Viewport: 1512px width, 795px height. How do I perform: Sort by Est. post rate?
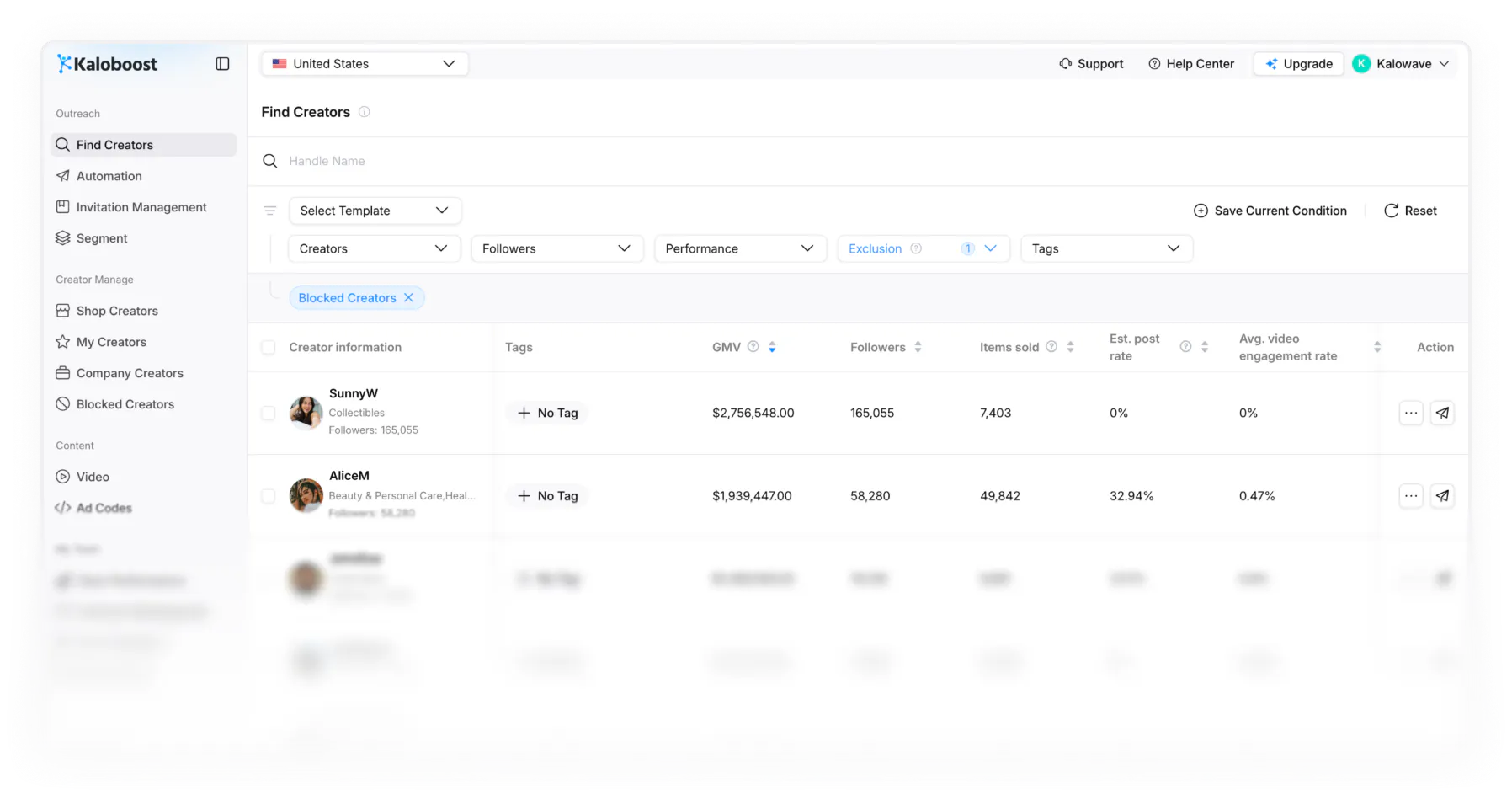click(x=1205, y=347)
